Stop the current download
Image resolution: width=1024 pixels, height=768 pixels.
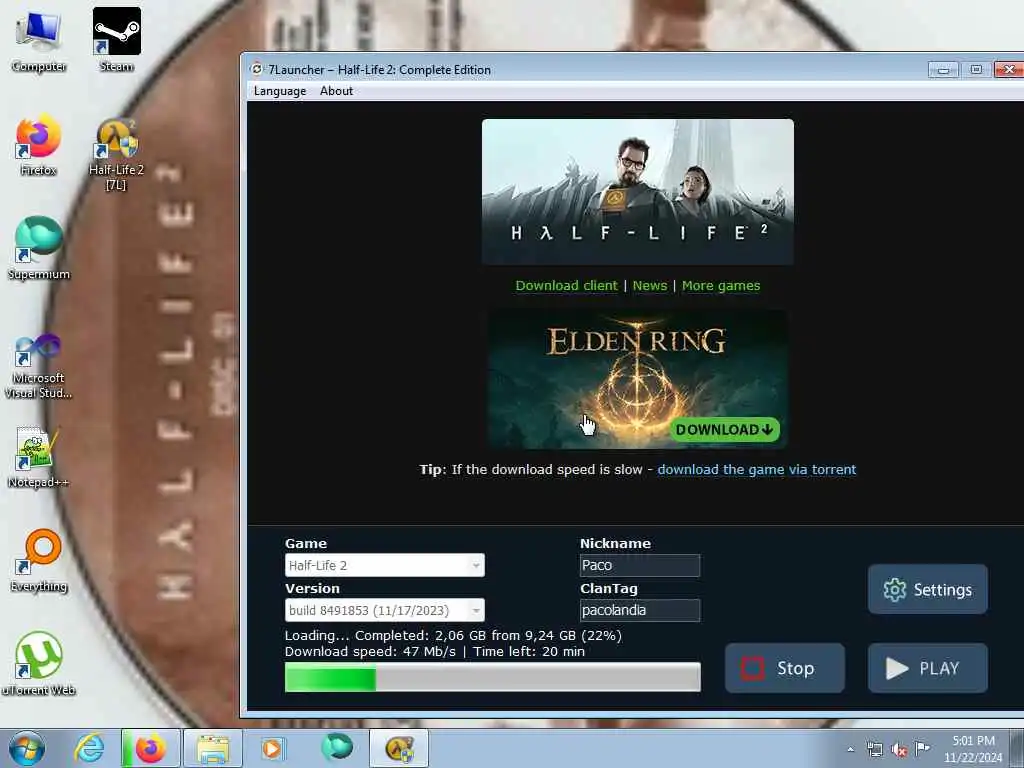(785, 668)
